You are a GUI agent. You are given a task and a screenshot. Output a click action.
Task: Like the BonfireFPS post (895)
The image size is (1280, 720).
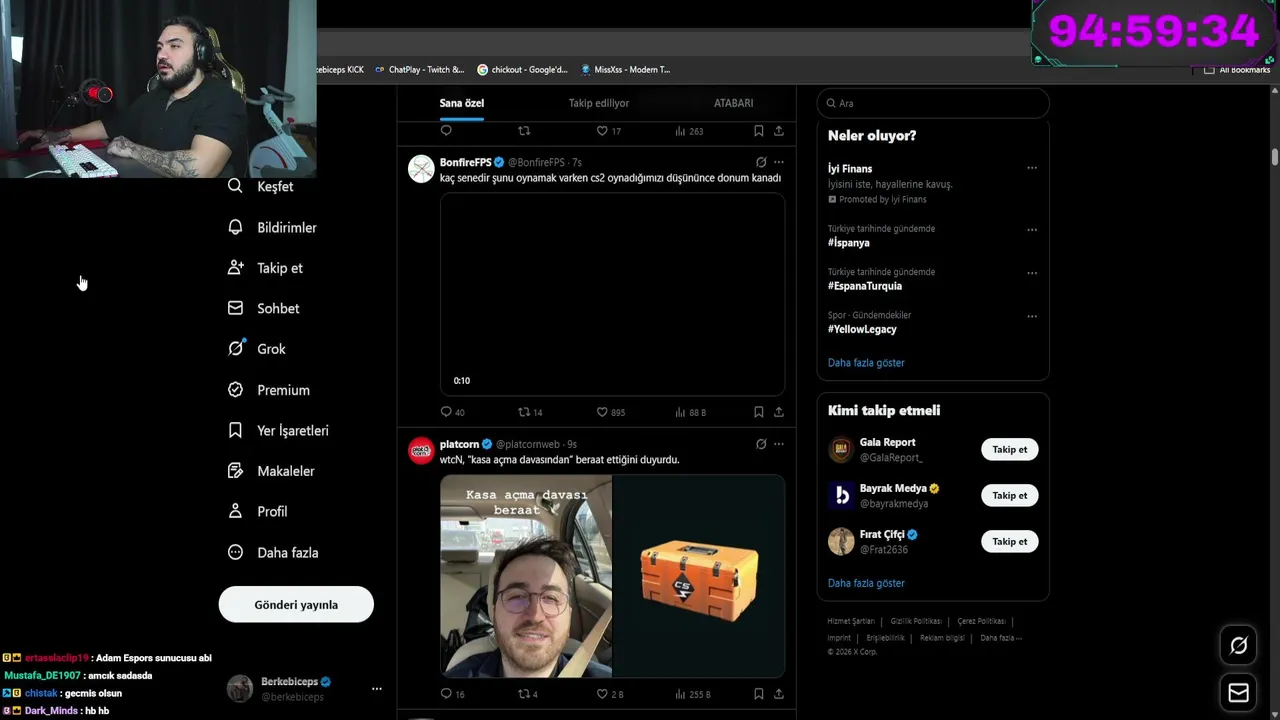[x=610, y=412]
